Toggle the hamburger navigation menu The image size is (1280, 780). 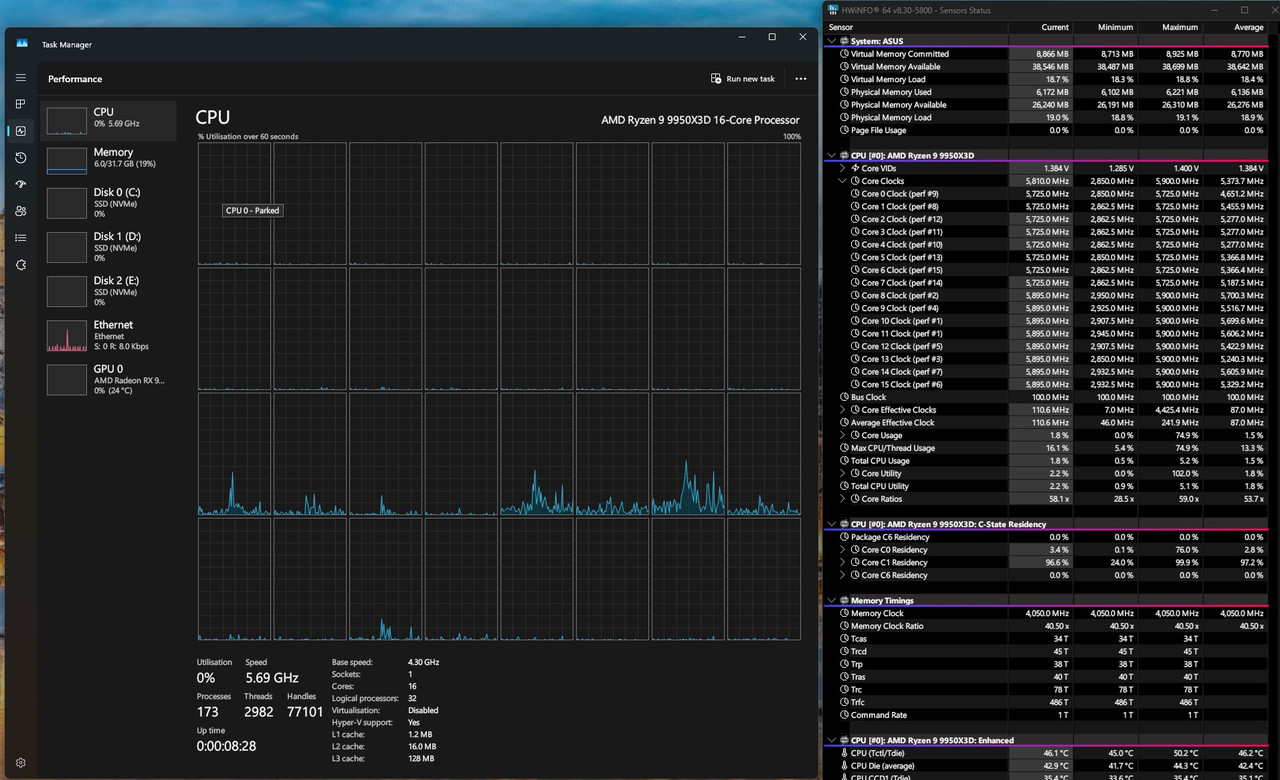pyautogui.click(x=21, y=77)
